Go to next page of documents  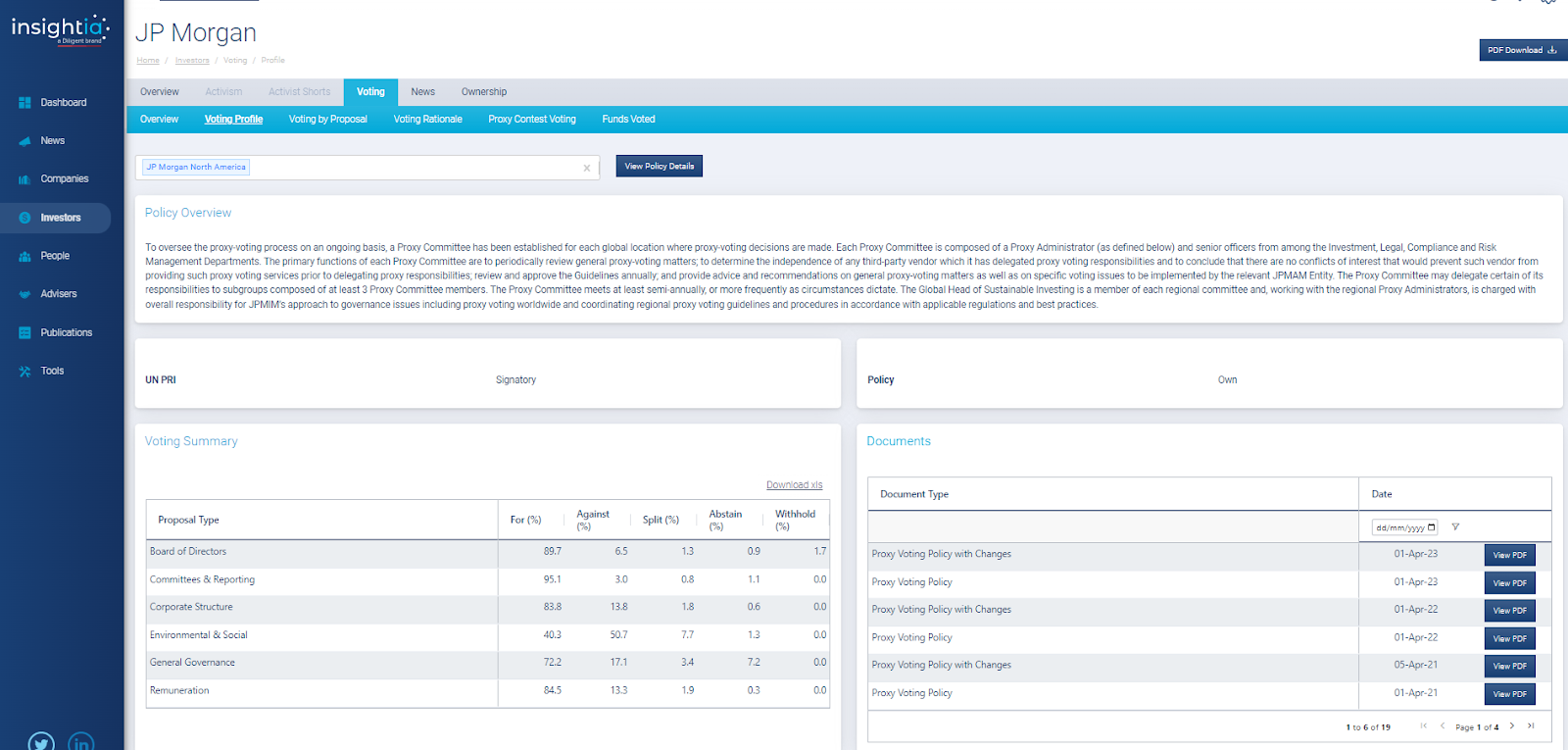coord(1512,726)
